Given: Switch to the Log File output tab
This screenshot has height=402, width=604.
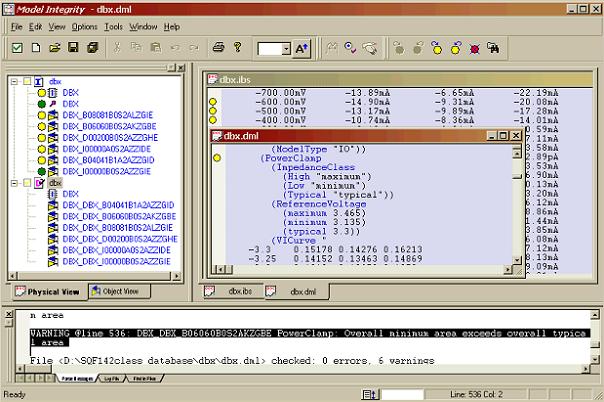Looking at the screenshot, I should (112, 379).
